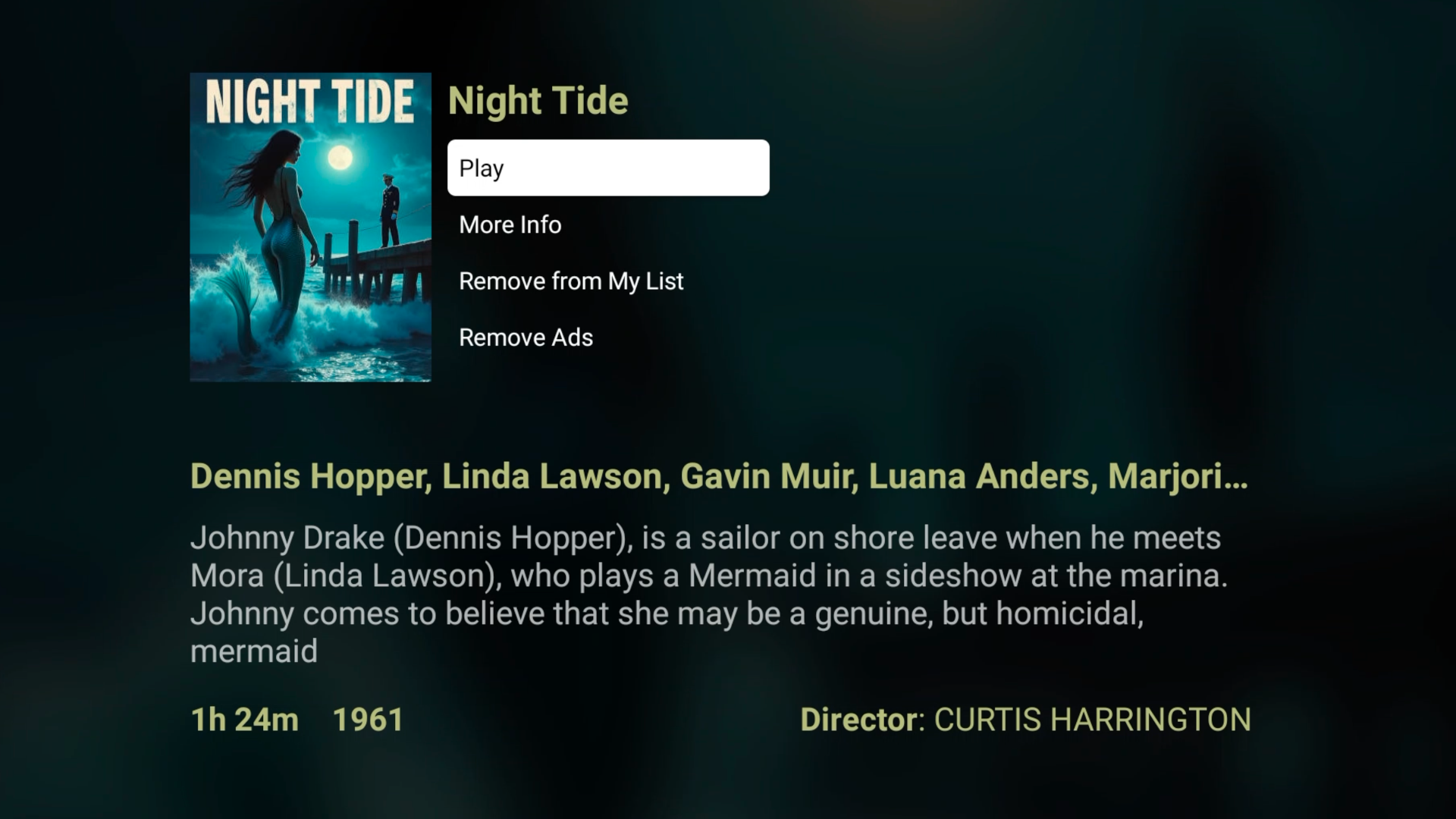1456x819 pixels.
Task: Click the Johnny Drake synopsis paragraph
Action: point(709,594)
